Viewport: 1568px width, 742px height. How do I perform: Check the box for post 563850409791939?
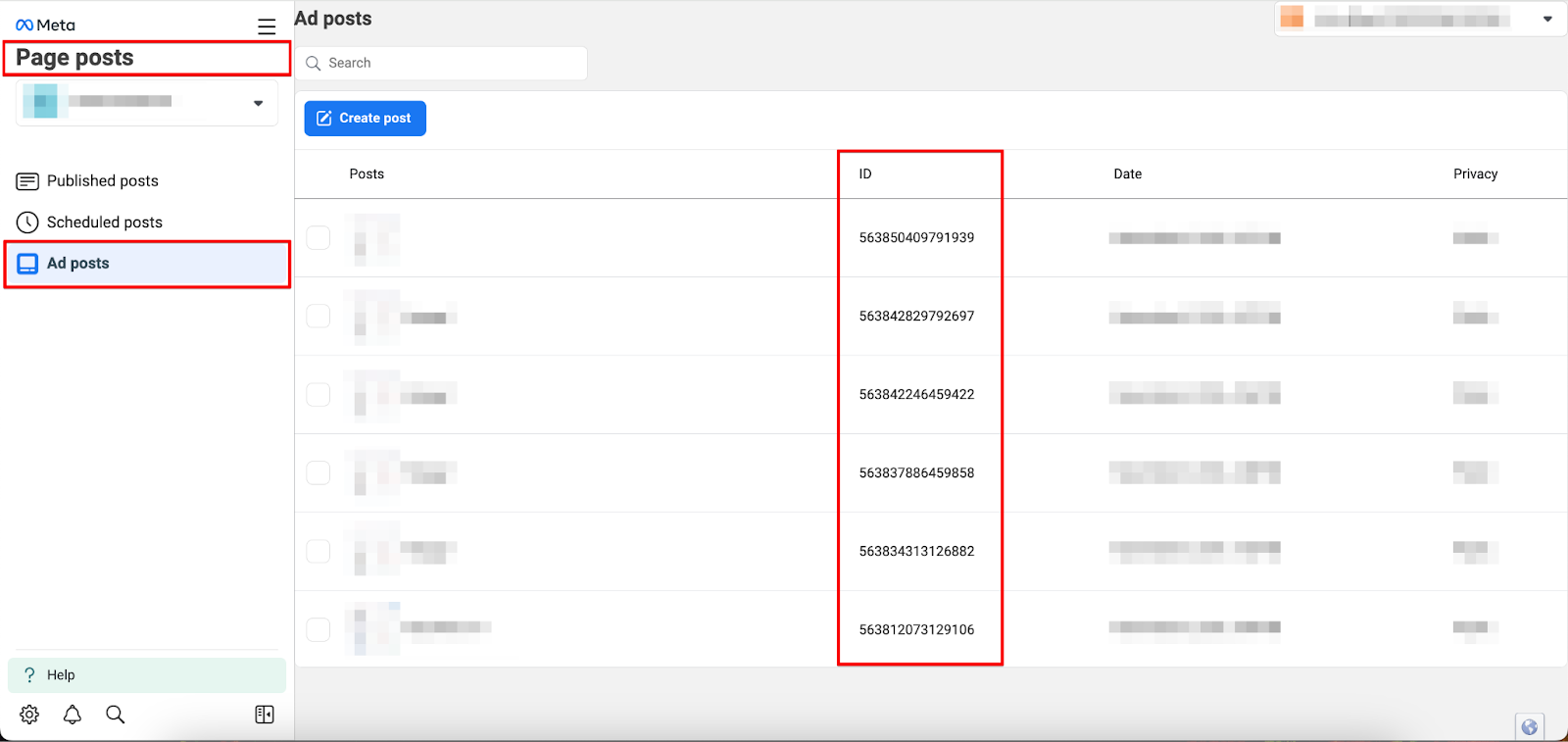(318, 237)
